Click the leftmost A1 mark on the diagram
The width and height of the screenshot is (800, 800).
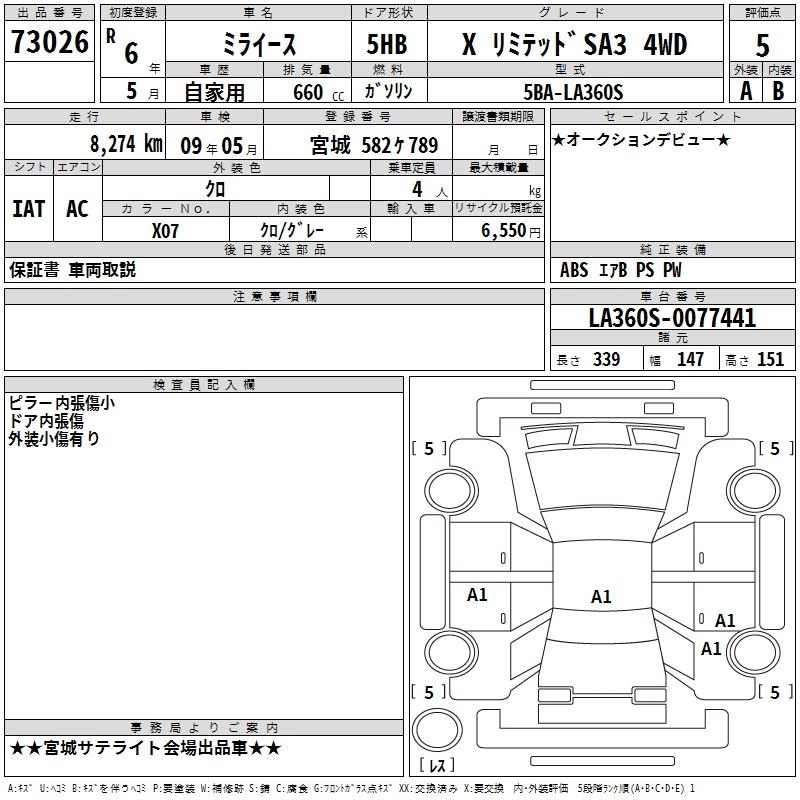click(x=477, y=595)
